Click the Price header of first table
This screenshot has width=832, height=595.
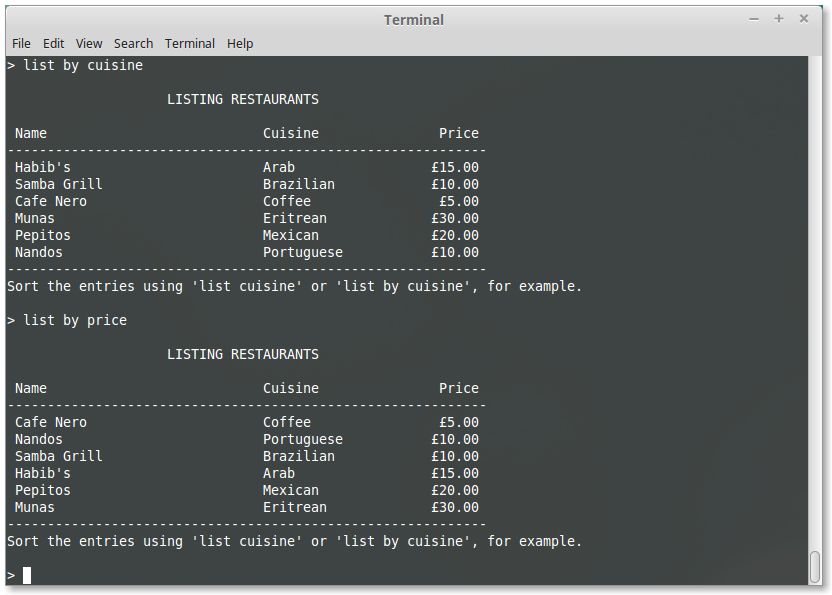(459, 133)
